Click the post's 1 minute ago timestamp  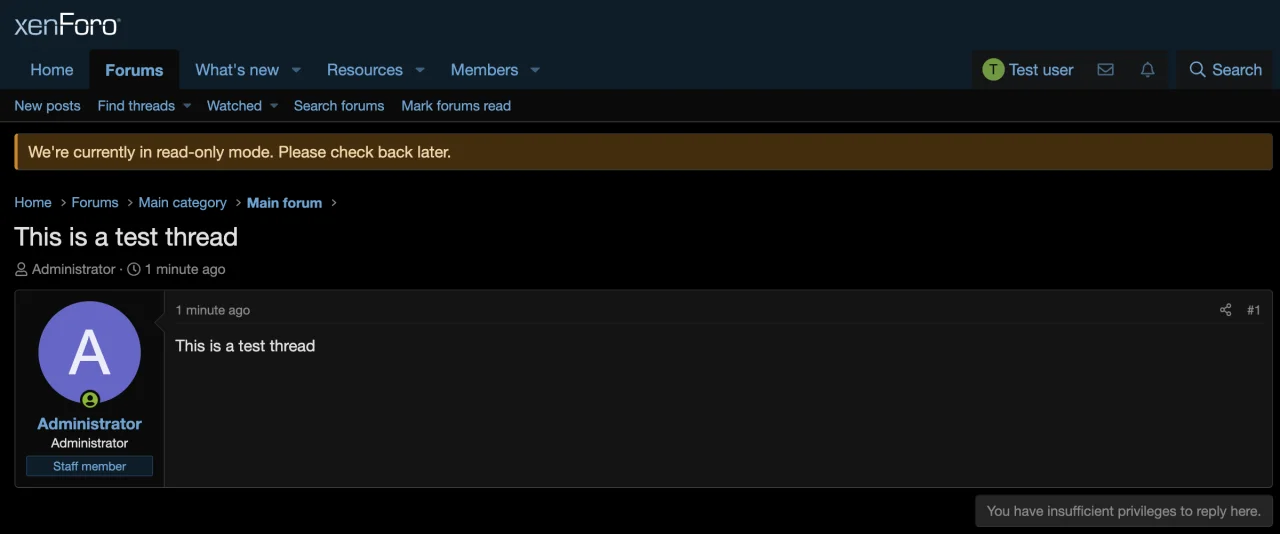213,310
